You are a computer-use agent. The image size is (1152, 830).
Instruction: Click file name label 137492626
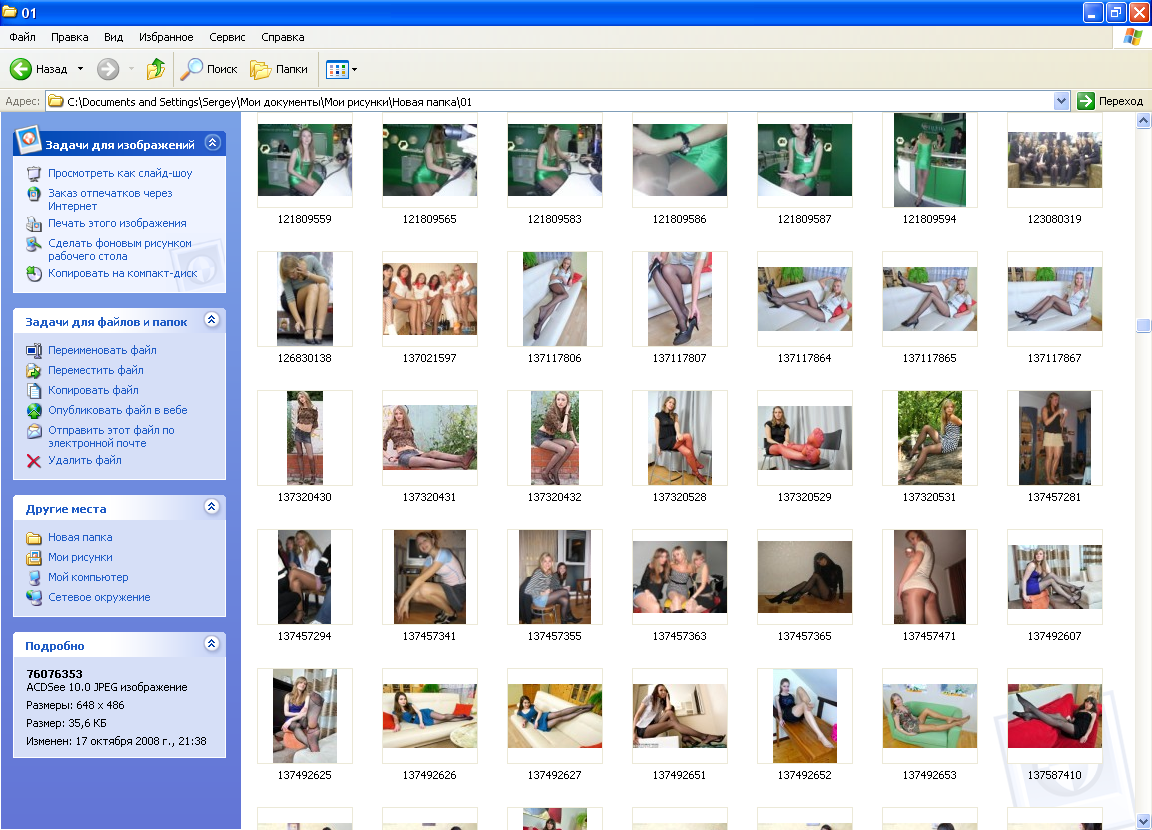click(430, 775)
